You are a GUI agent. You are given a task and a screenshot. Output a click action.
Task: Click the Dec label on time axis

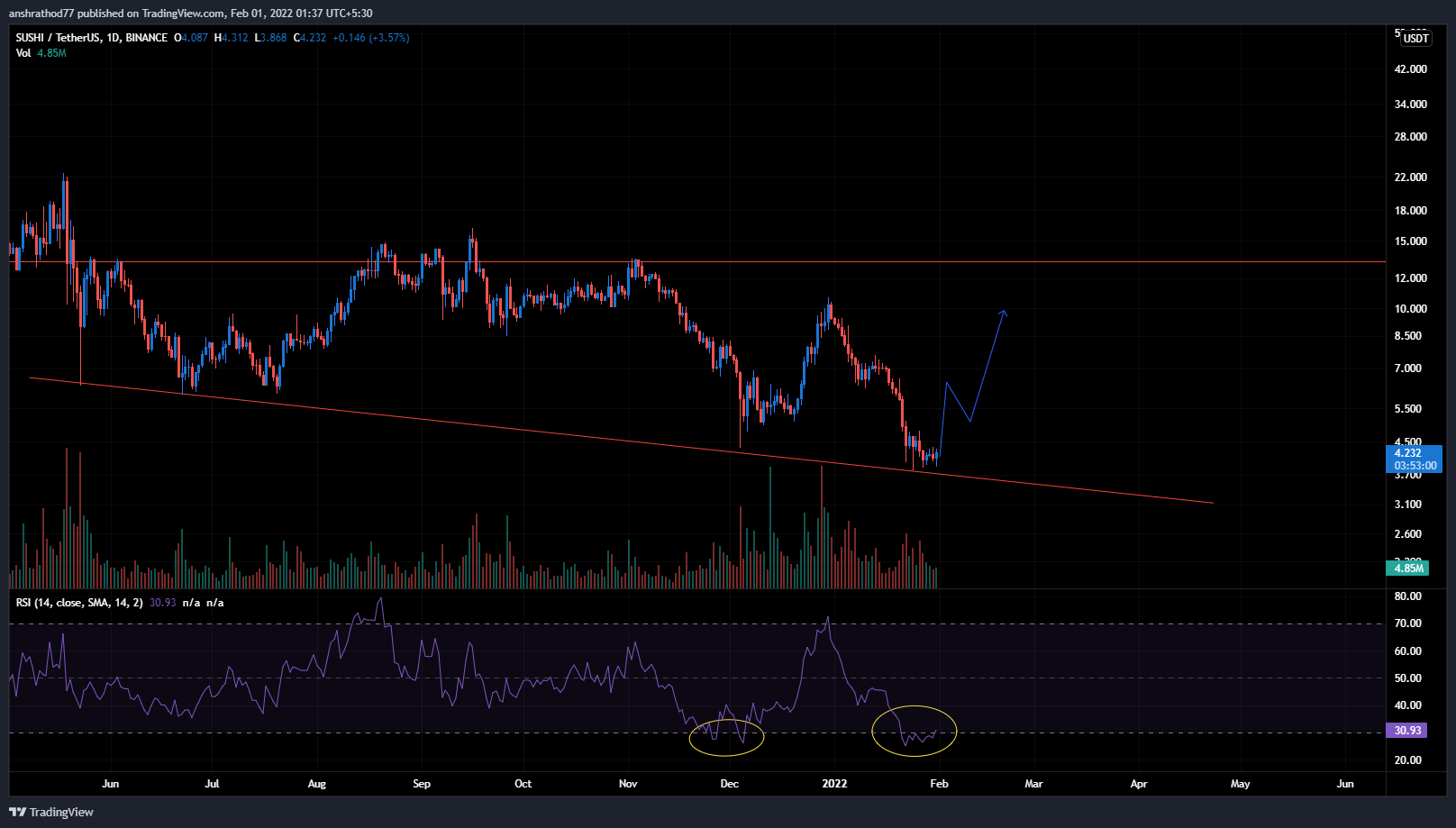point(730,784)
